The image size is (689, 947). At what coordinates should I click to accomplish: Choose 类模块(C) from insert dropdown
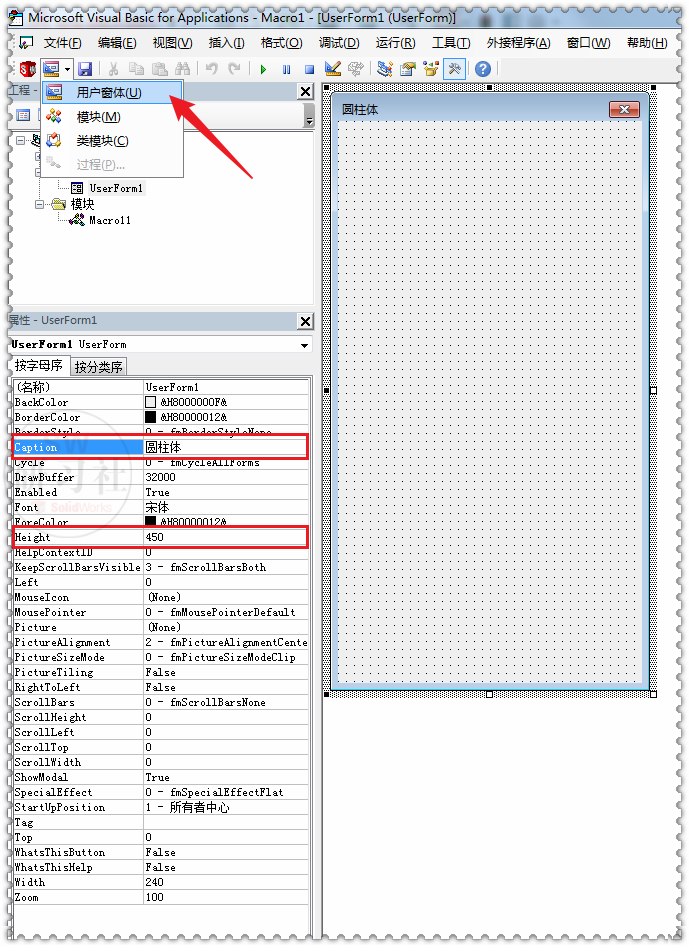coord(112,141)
